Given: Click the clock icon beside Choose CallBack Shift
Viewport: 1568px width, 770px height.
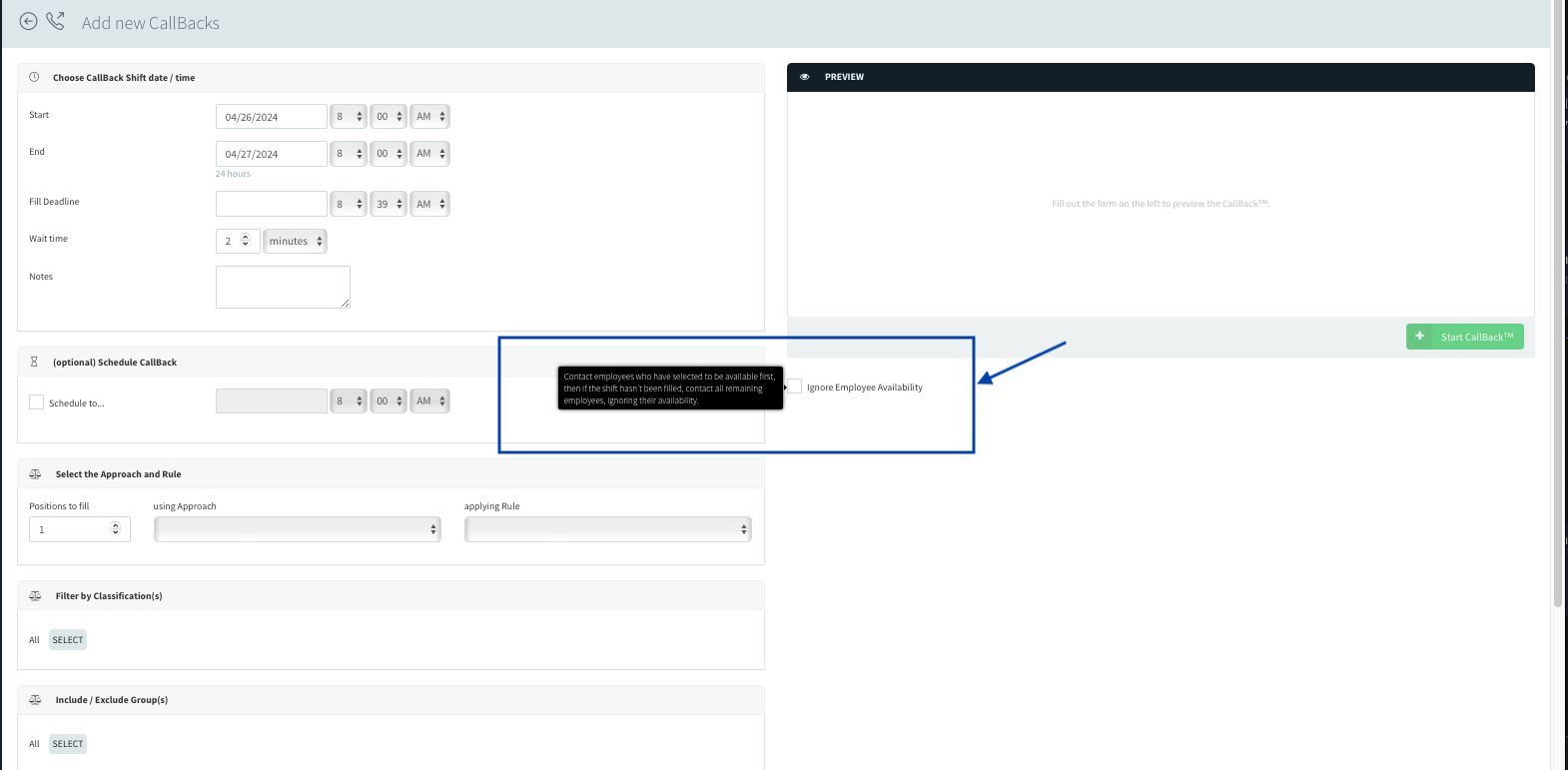Looking at the screenshot, I should (34, 77).
